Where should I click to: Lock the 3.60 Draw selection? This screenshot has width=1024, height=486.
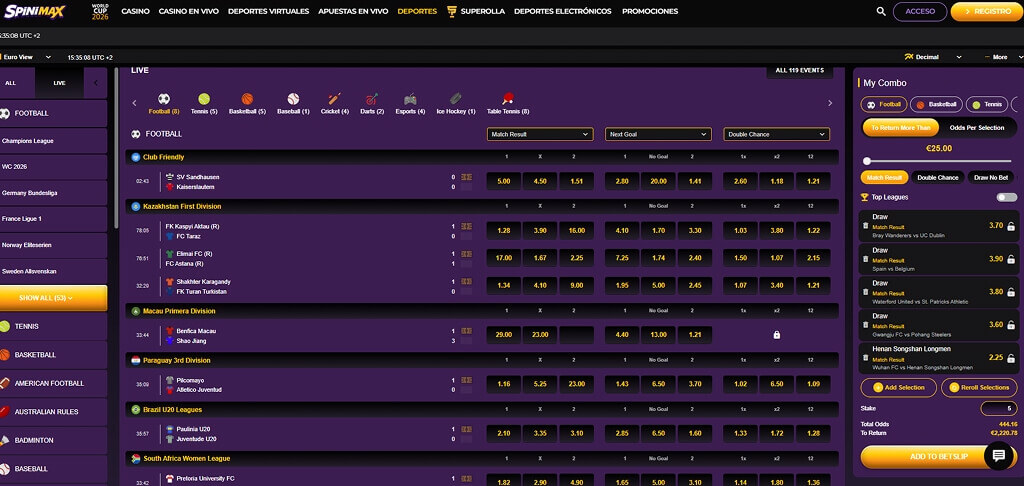1011,325
